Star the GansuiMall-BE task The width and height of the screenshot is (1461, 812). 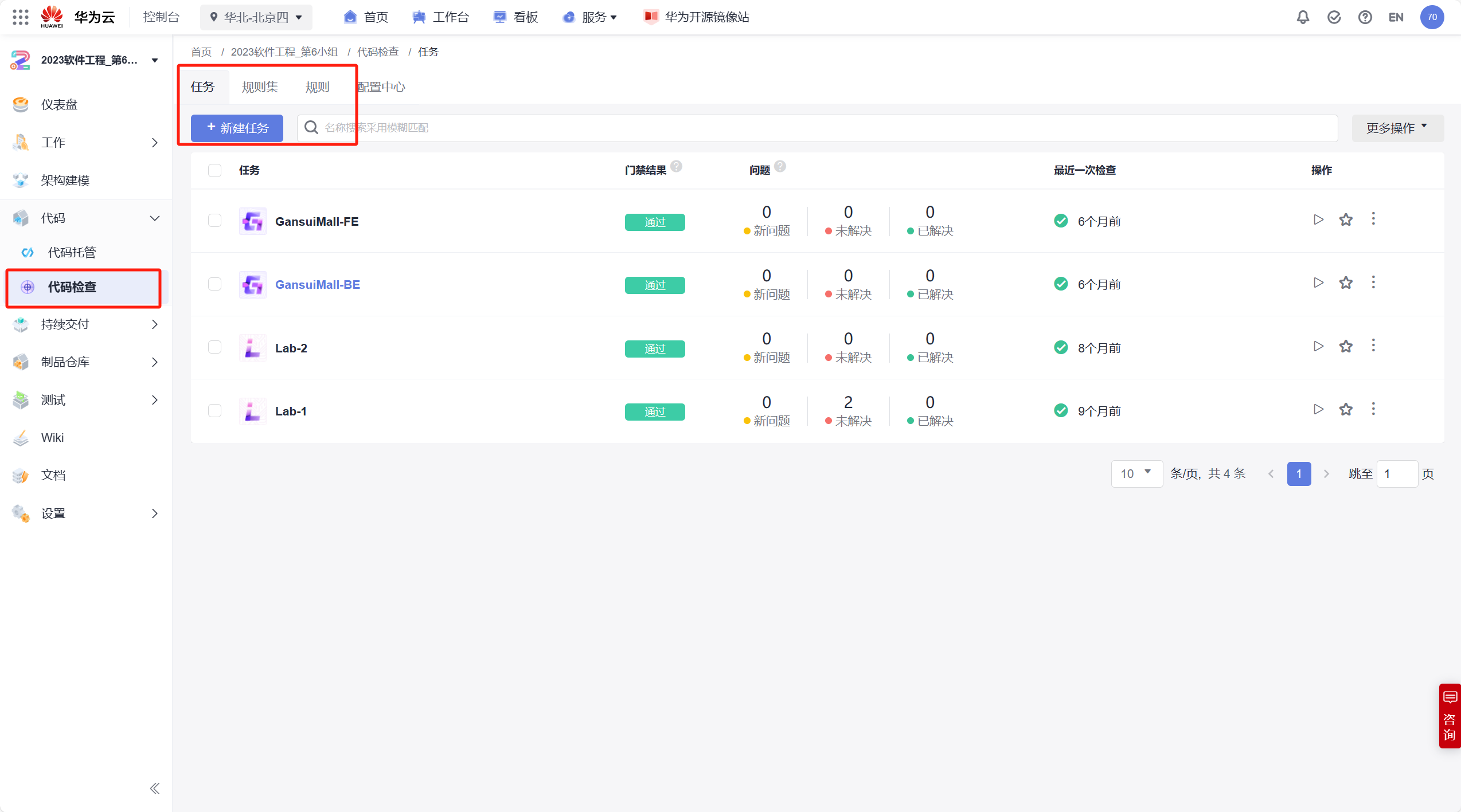coord(1346,283)
